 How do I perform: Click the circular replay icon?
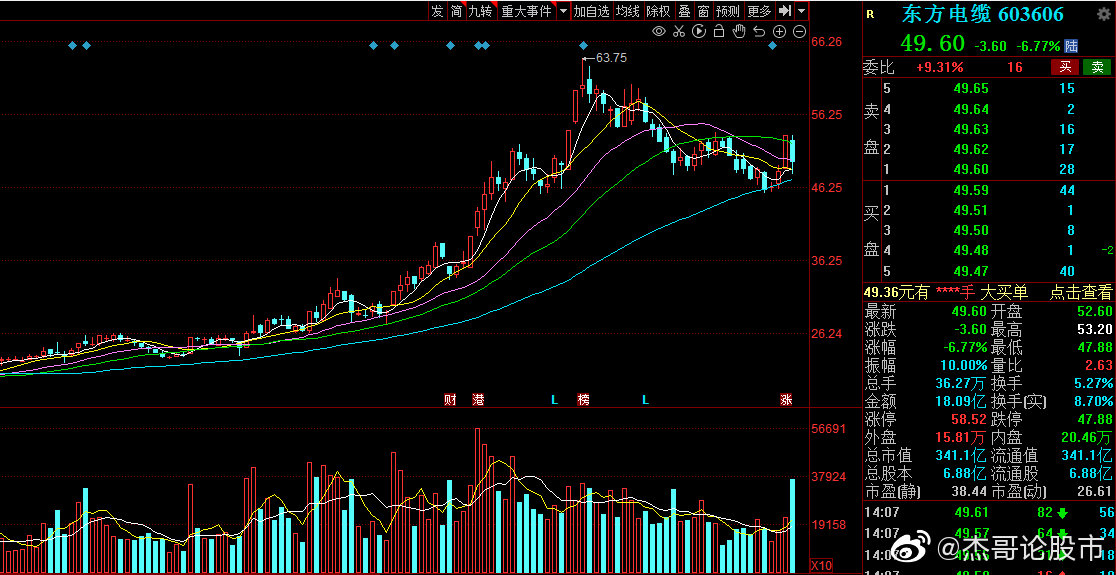(x=699, y=32)
